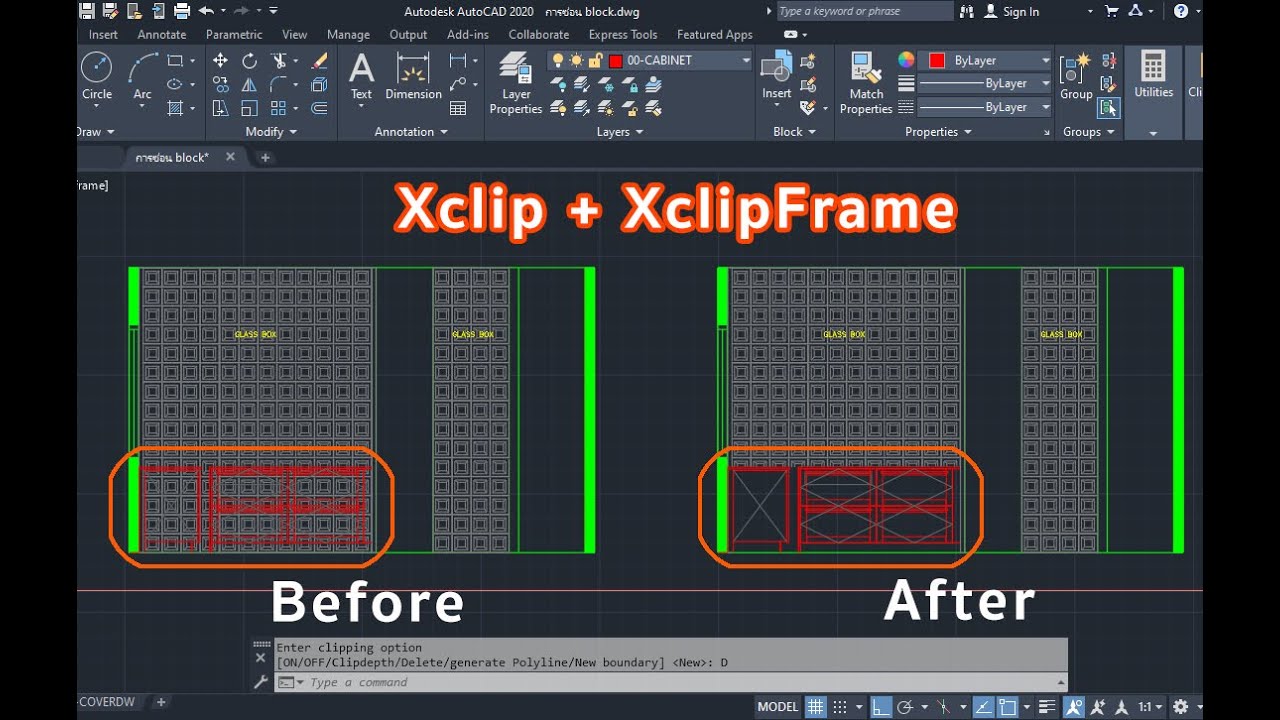Toggle polar tracking in status bar
The width and height of the screenshot is (1280, 720).
(x=906, y=707)
